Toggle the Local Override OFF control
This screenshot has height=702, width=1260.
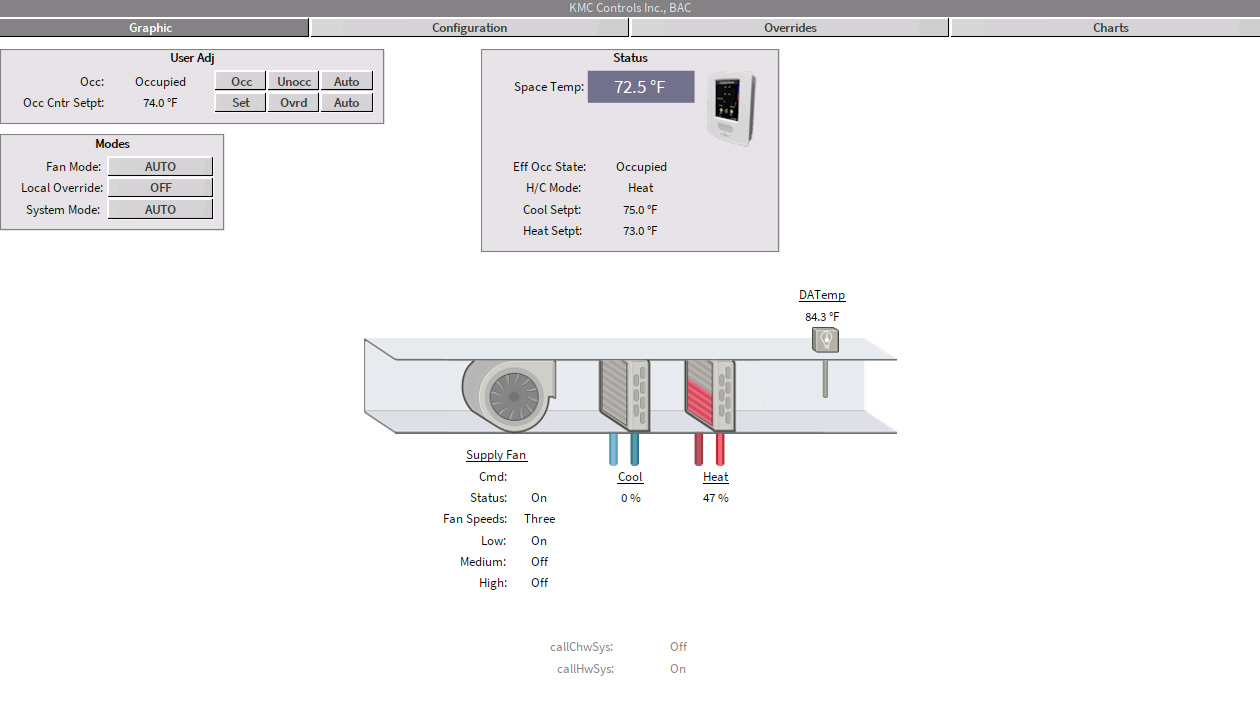[160, 188]
